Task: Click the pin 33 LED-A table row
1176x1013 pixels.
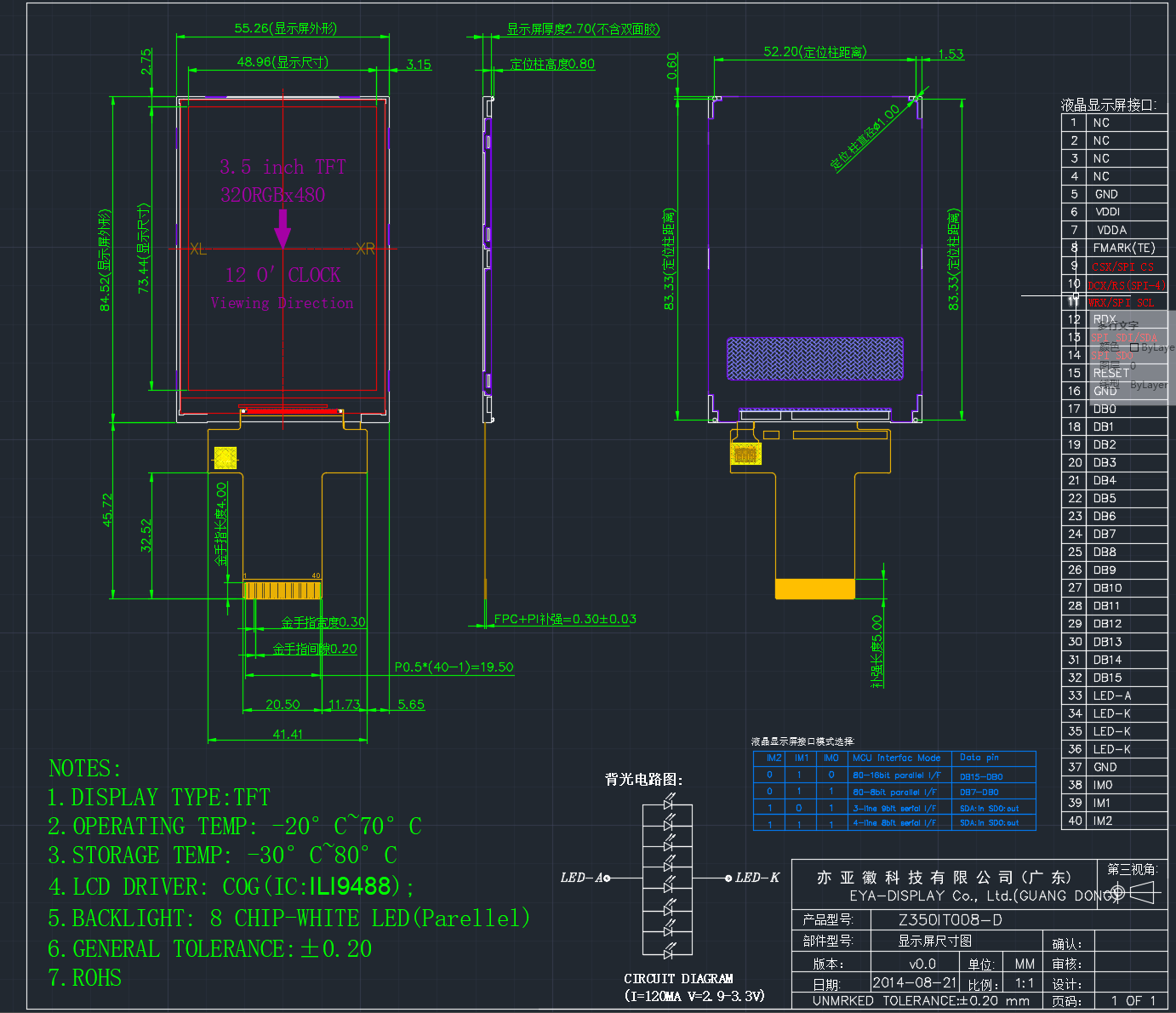Action: pyautogui.click(x=1114, y=695)
